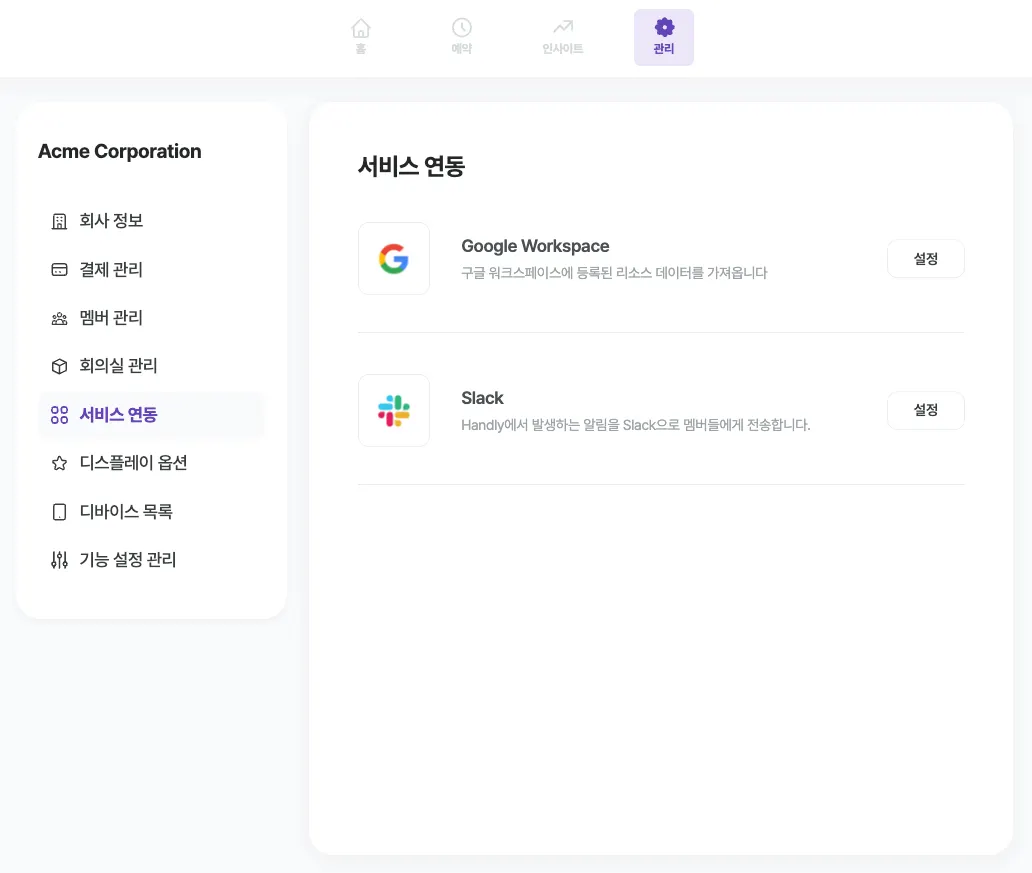1032x873 pixels.
Task: Select 멤버 관리 in the sidebar
Action: click(x=112, y=318)
